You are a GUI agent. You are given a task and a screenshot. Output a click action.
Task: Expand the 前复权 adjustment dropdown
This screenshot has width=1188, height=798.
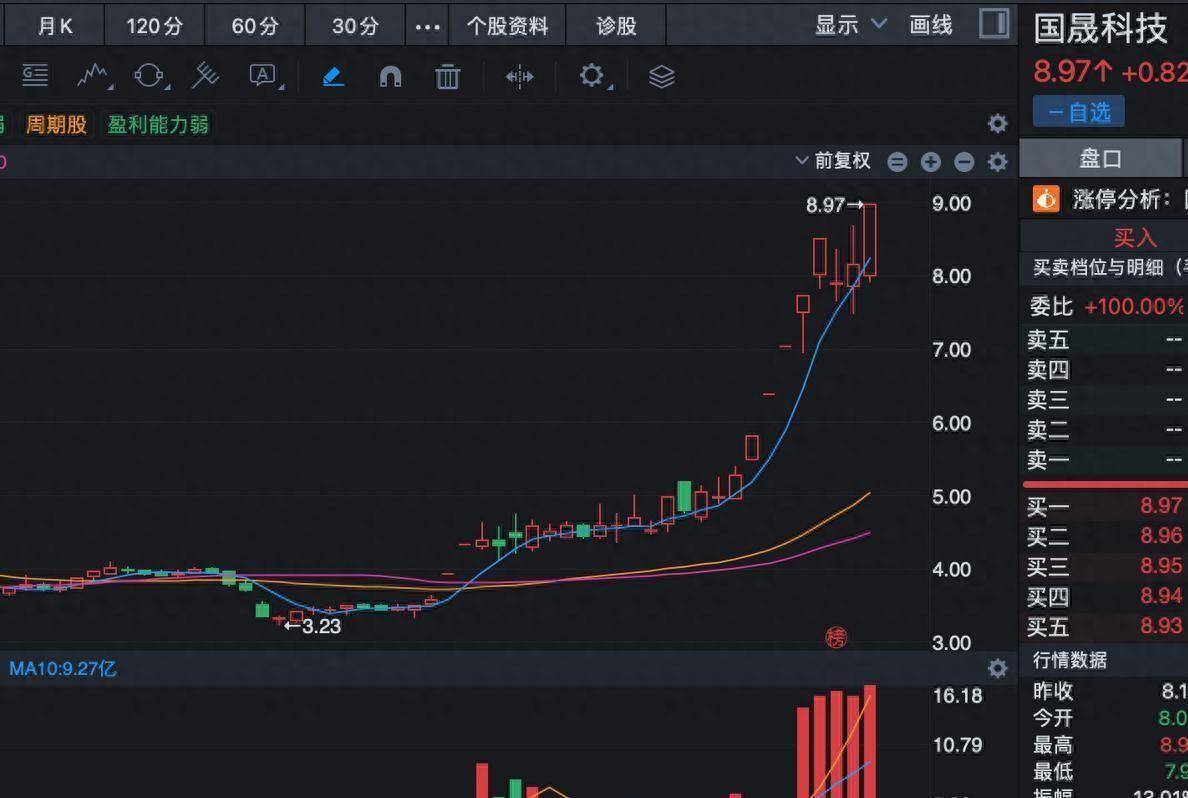[x=836, y=160]
